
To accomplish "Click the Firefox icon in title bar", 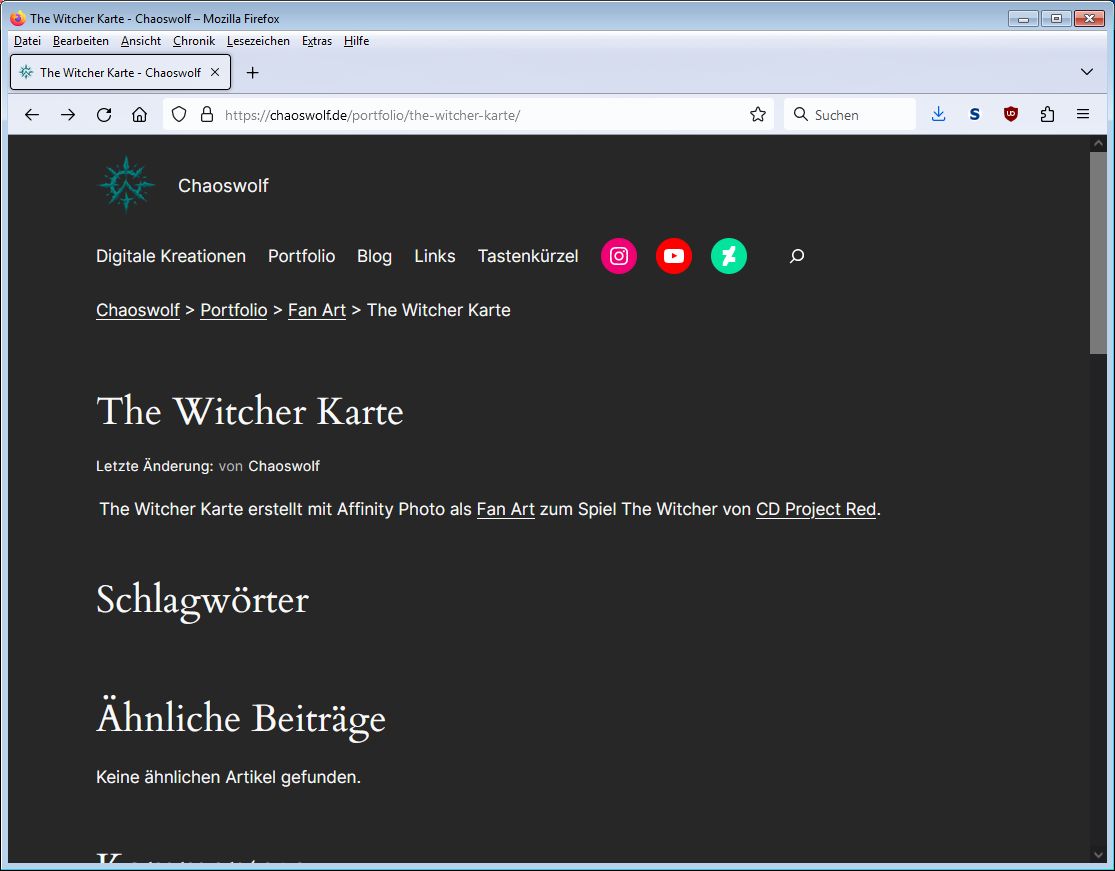I will 18,18.
